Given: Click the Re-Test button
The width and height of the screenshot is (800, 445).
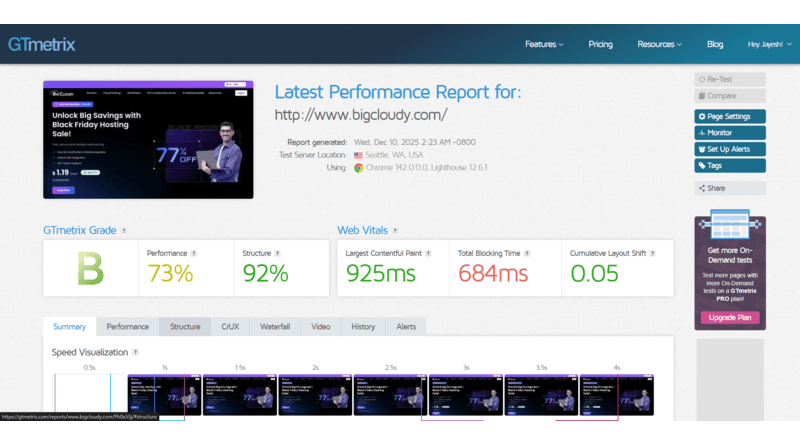Looking at the screenshot, I should point(730,79).
